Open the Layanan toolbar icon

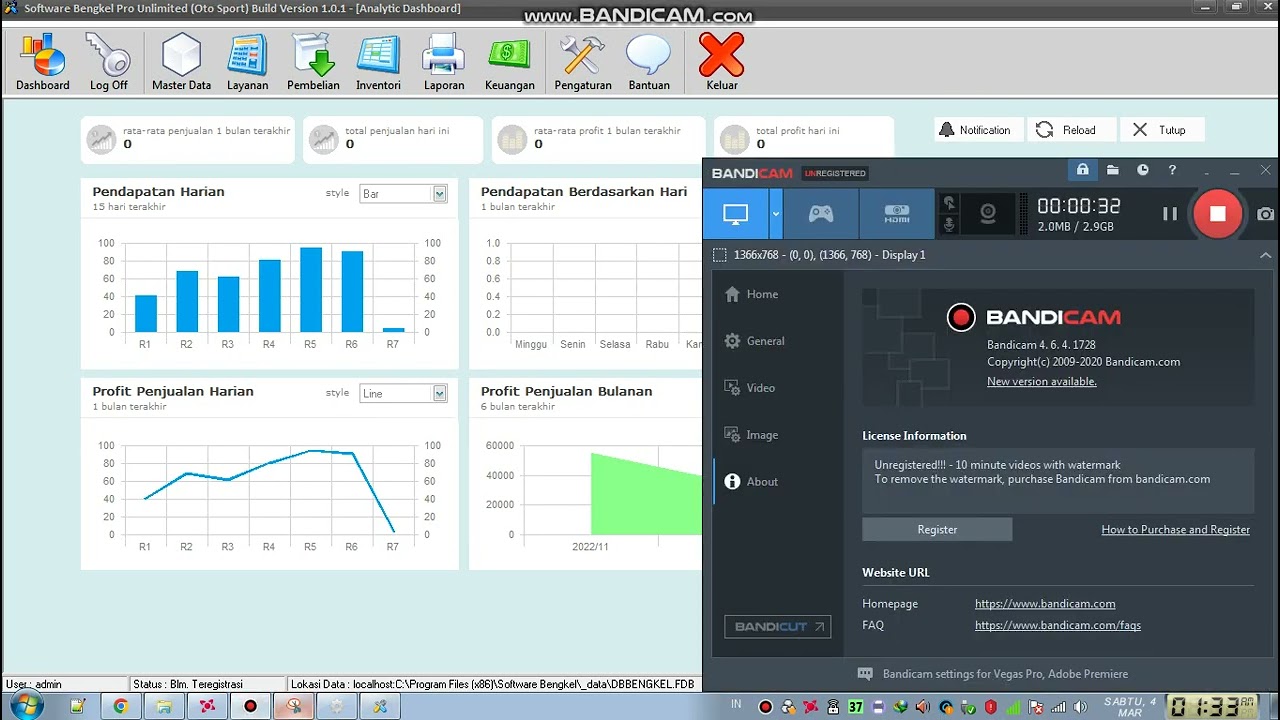tap(247, 62)
